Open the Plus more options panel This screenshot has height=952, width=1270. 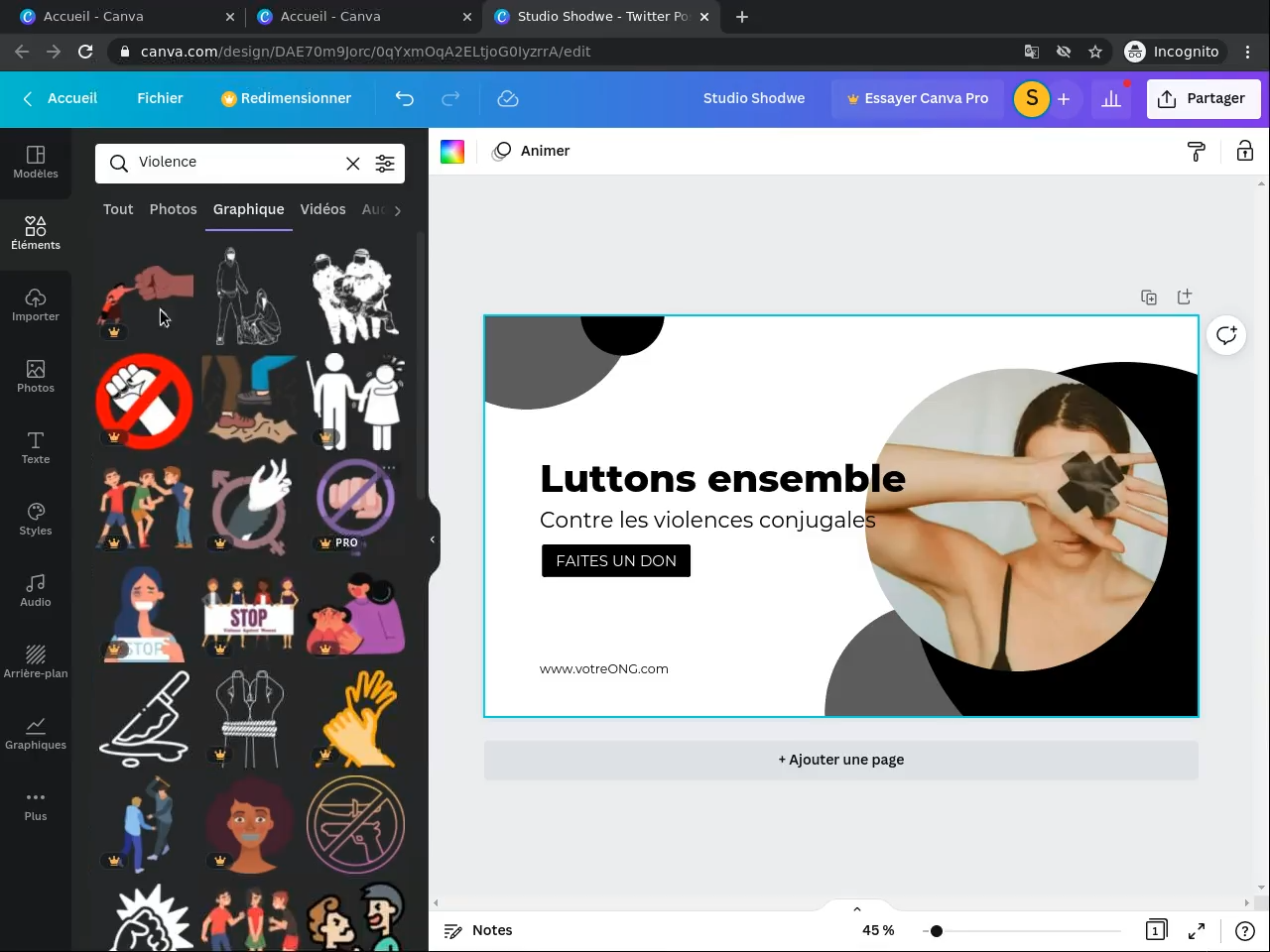pyautogui.click(x=36, y=804)
